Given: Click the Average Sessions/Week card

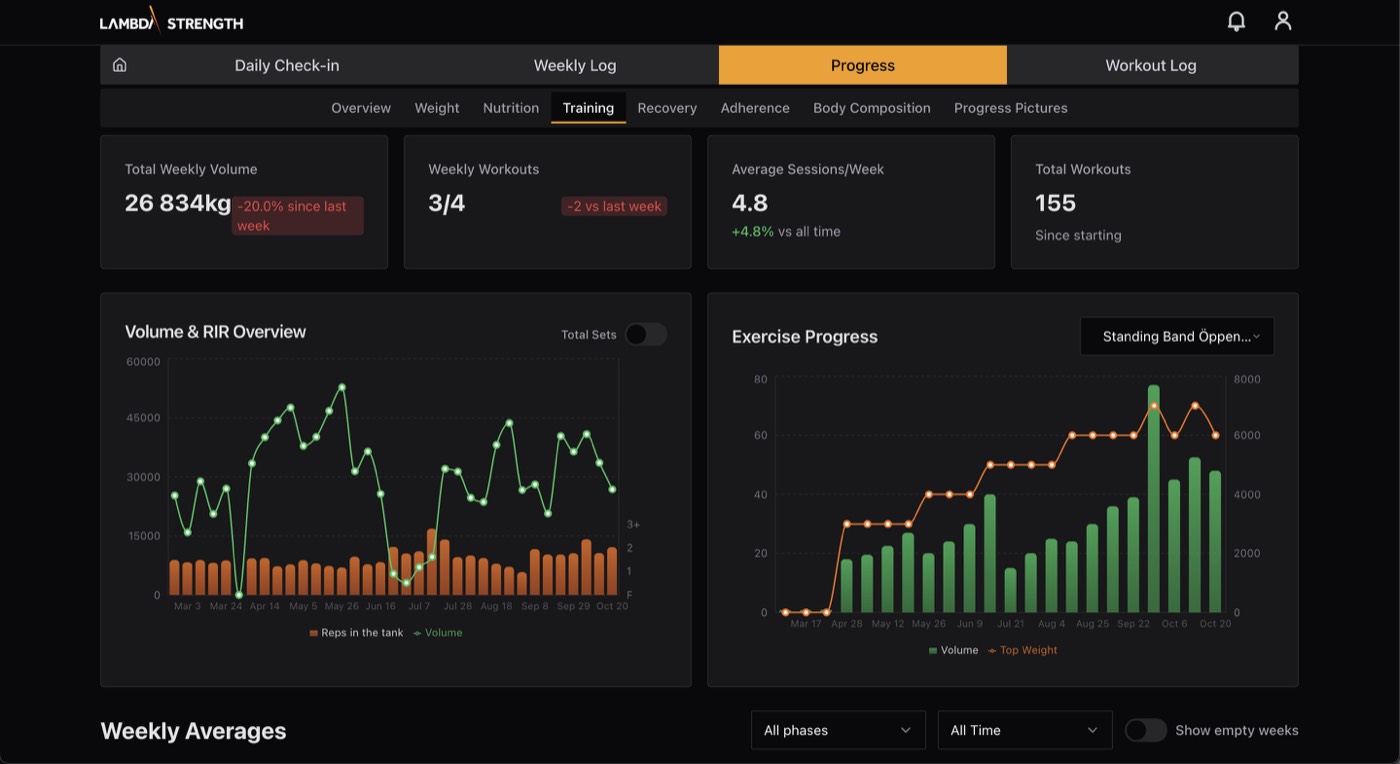Looking at the screenshot, I should [851, 202].
